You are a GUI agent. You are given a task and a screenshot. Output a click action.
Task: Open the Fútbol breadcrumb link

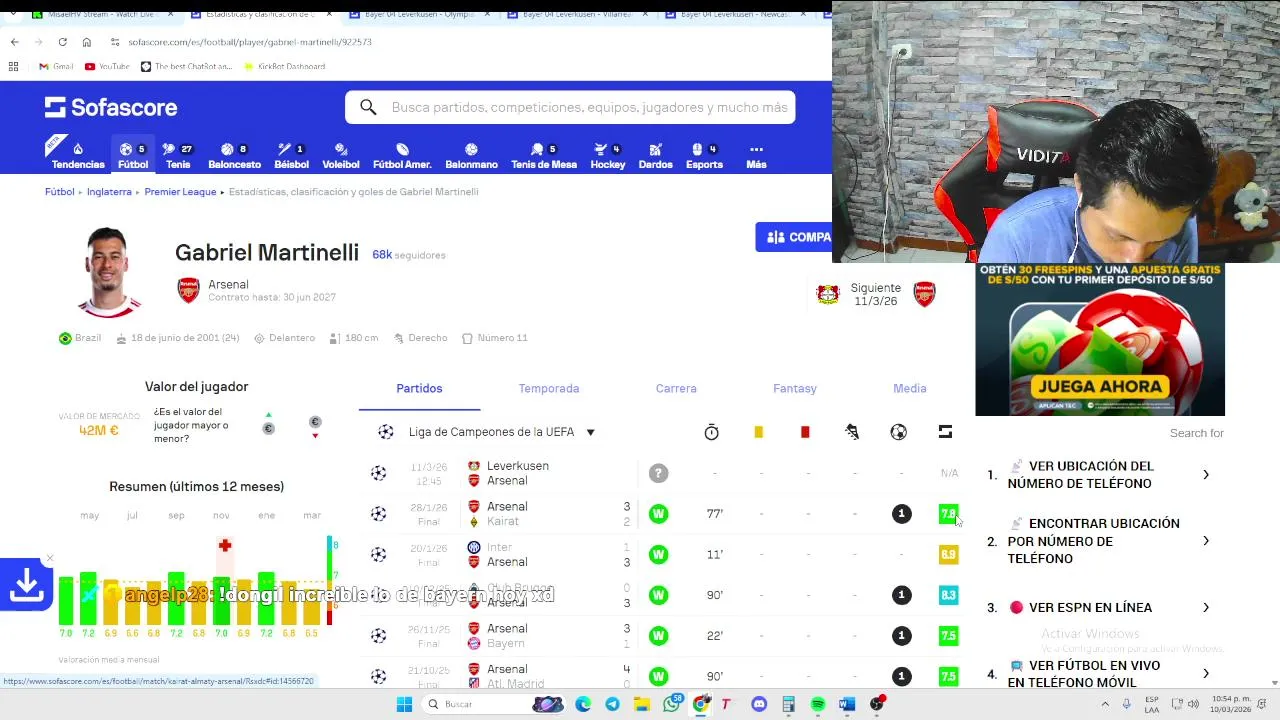(x=59, y=192)
